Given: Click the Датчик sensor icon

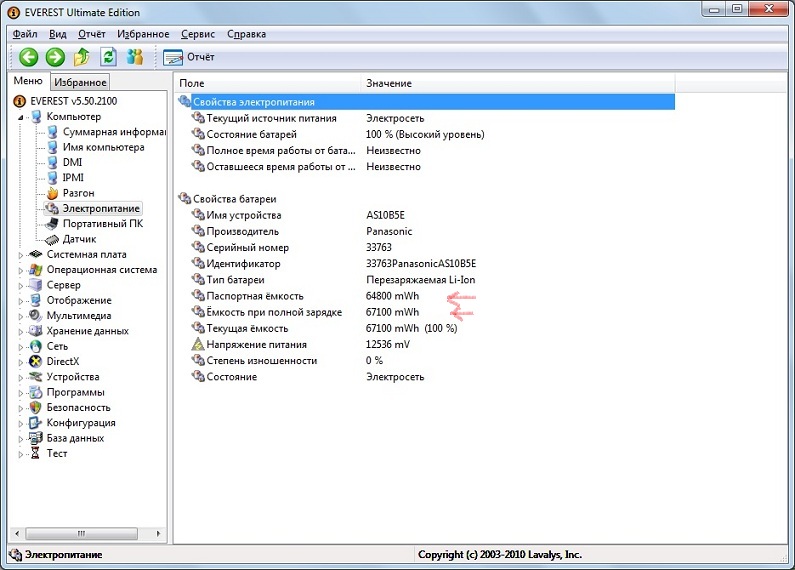Looking at the screenshot, I should 52,239.
